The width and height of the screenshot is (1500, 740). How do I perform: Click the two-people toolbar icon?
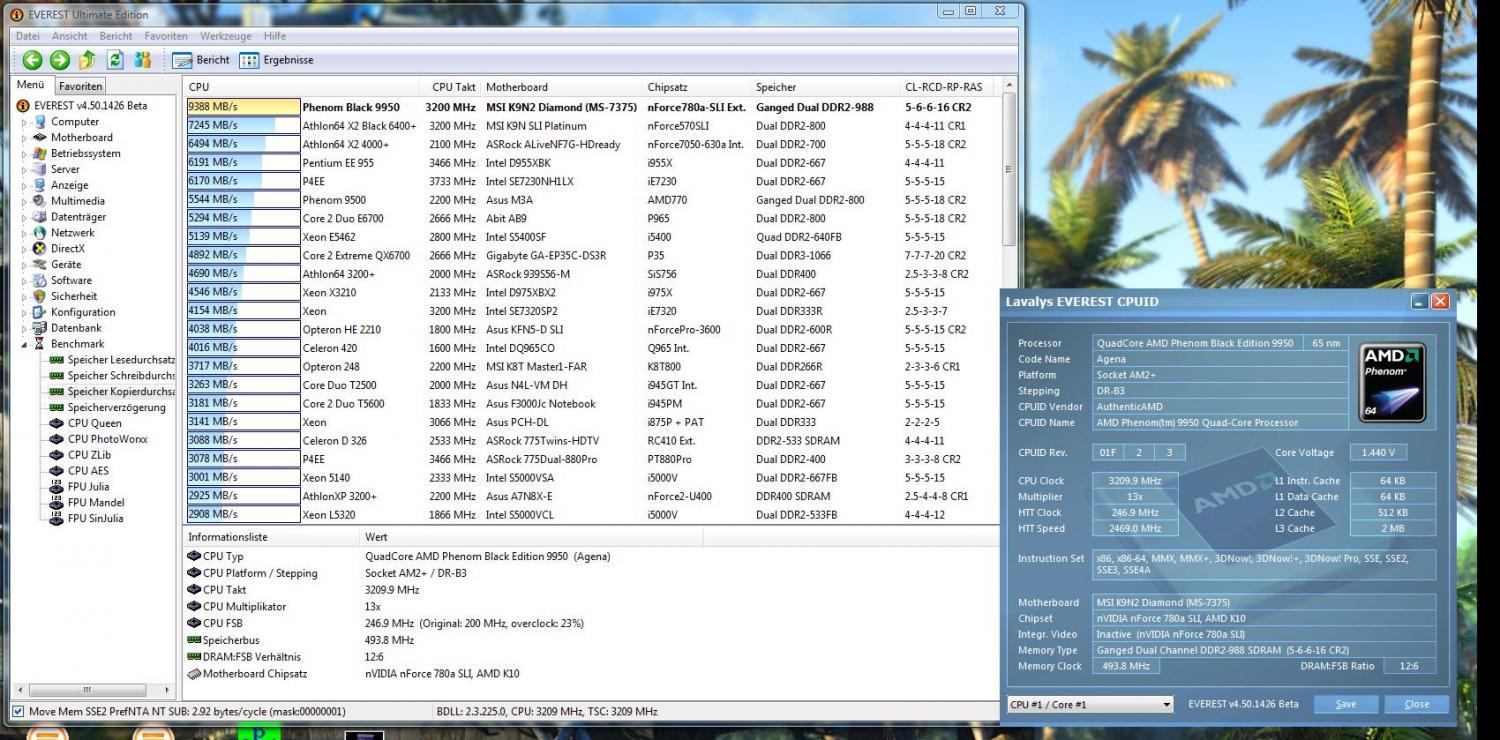143,60
